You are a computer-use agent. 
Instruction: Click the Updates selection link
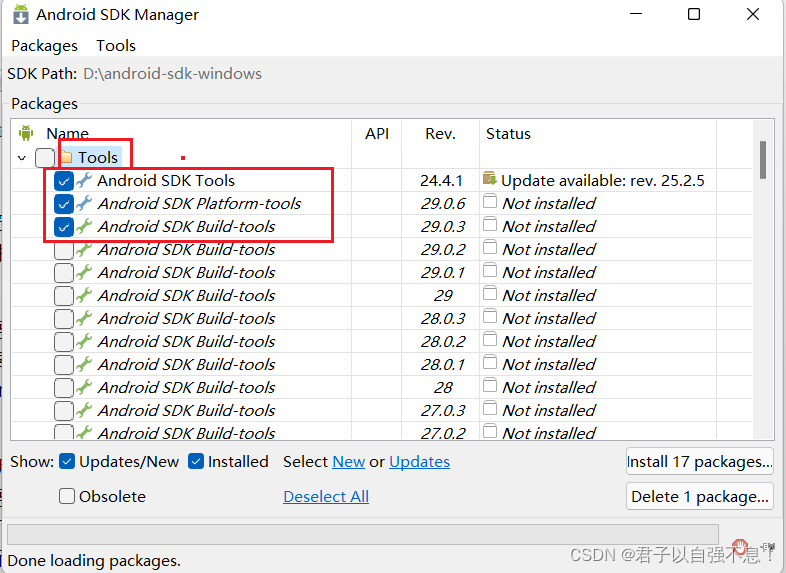(x=419, y=461)
